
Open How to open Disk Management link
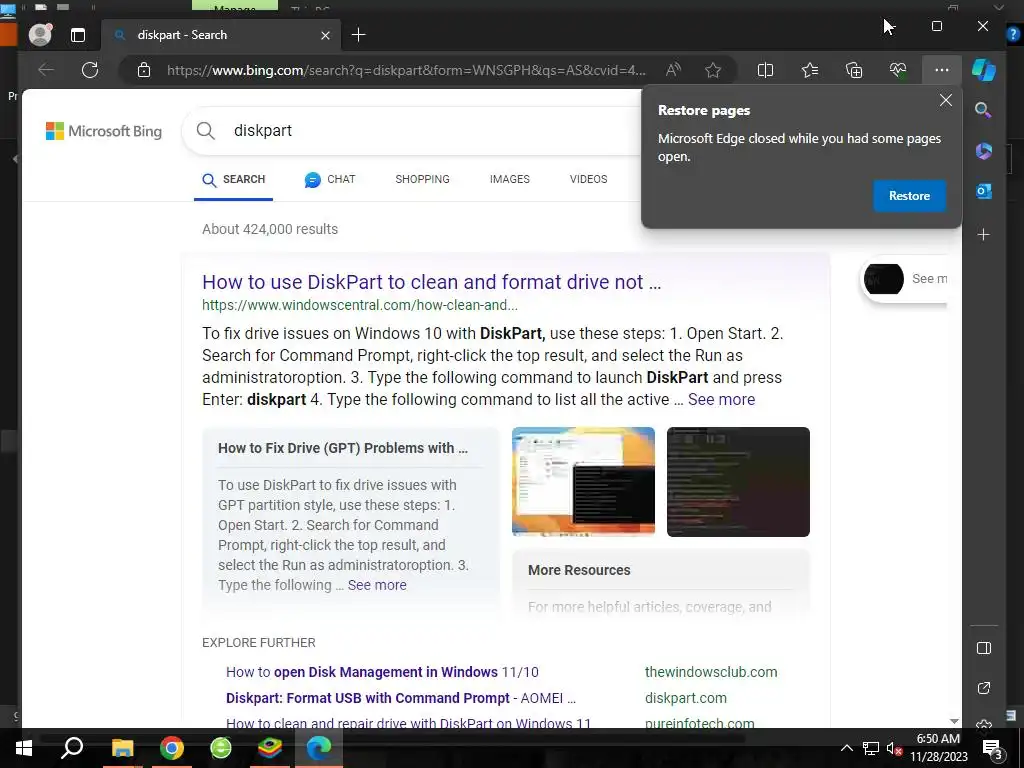click(x=382, y=672)
